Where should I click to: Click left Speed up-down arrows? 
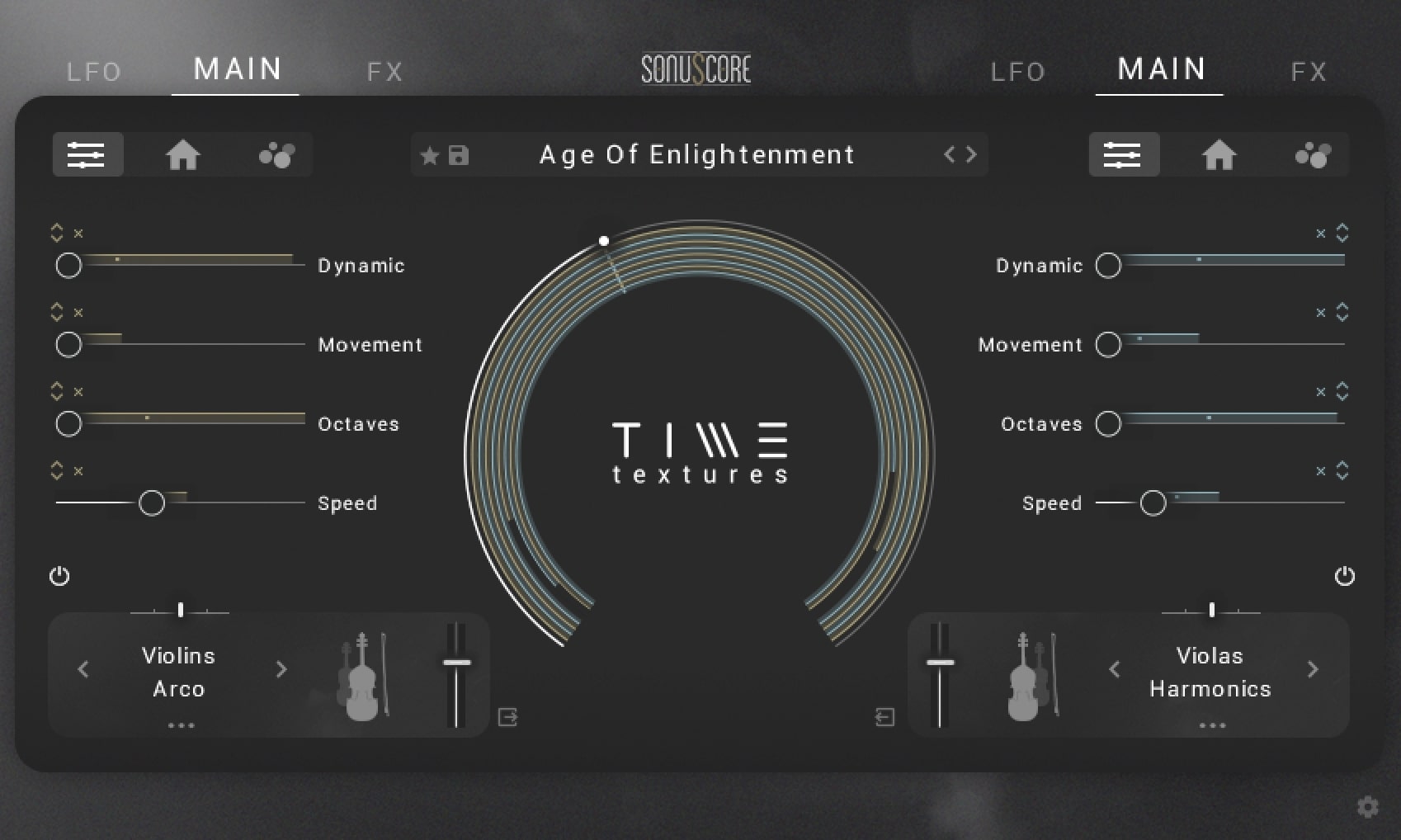[56, 470]
